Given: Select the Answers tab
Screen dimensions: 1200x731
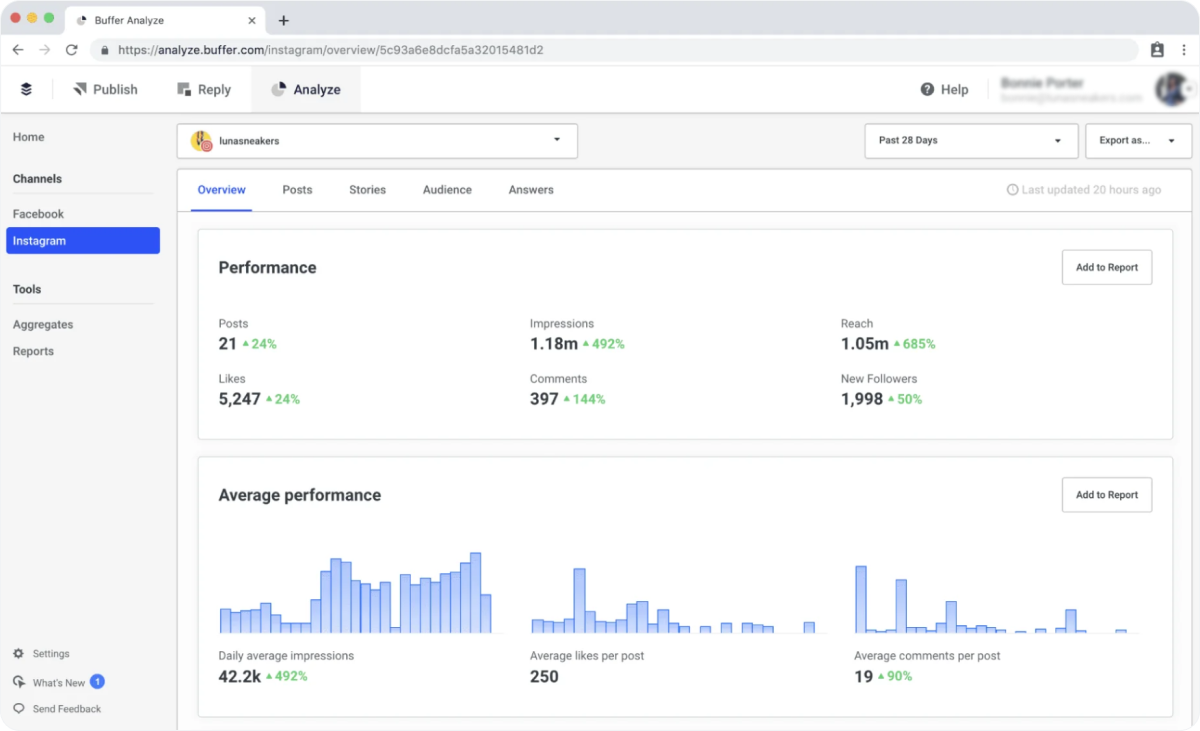Looking at the screenshot, I should click(531, 190).
